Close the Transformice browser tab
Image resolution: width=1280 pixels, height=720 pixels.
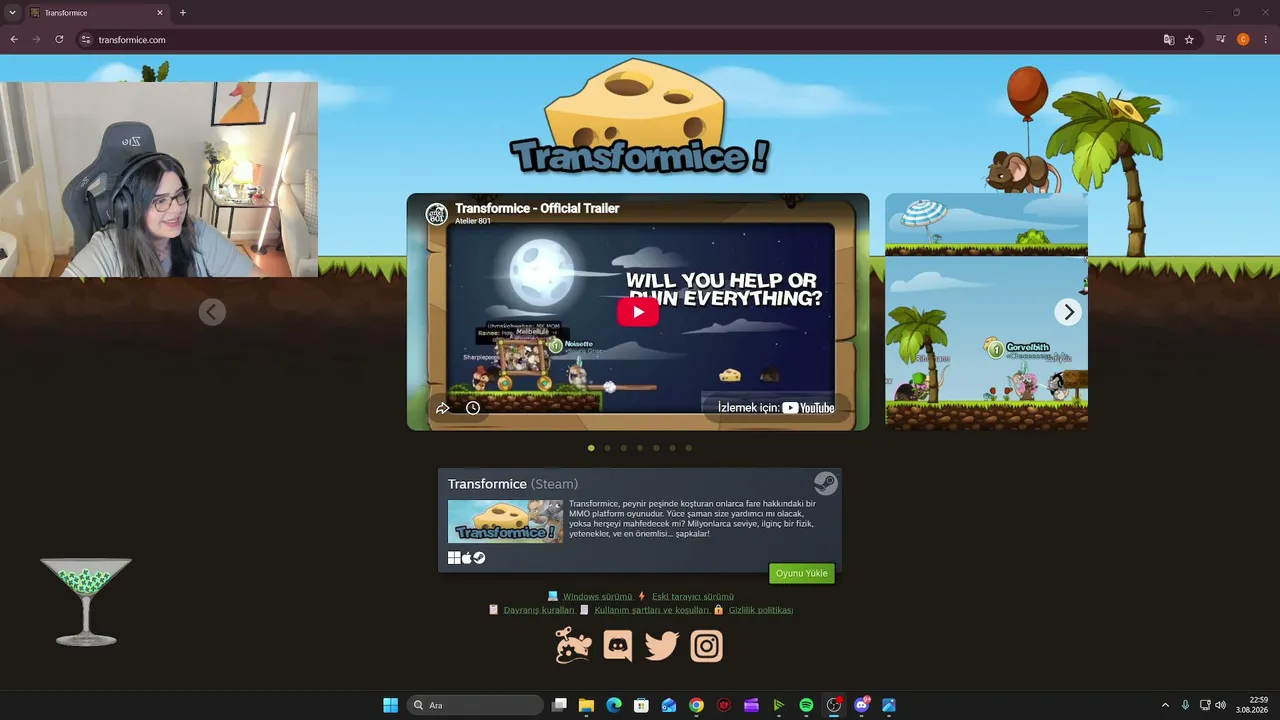pyautogui.click(x=159, y=13)
